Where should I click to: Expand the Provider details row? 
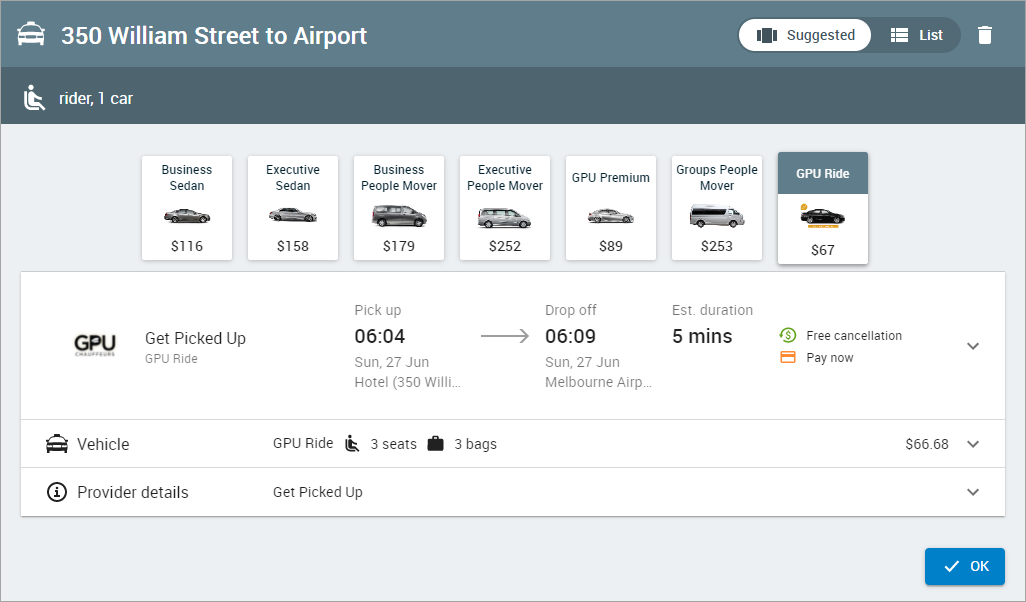coord(973,491)
